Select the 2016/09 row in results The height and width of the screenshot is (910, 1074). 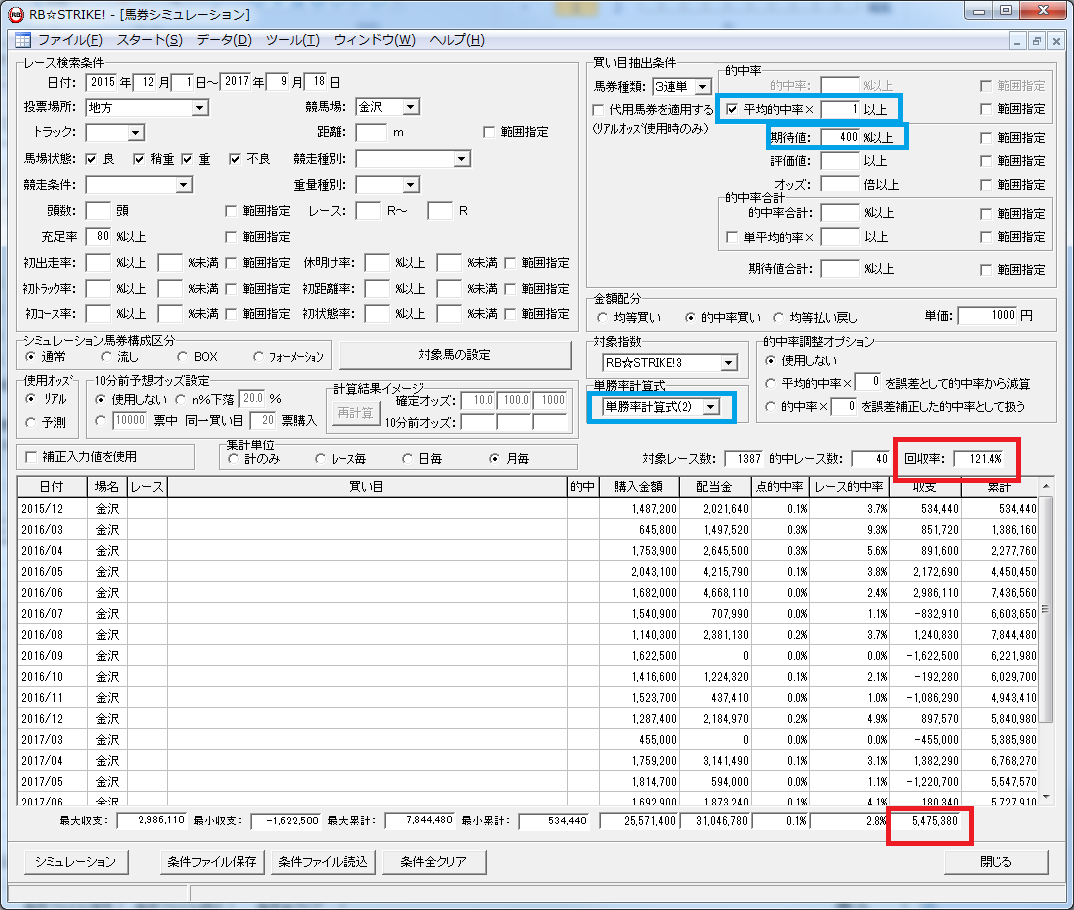click(527, 656)
